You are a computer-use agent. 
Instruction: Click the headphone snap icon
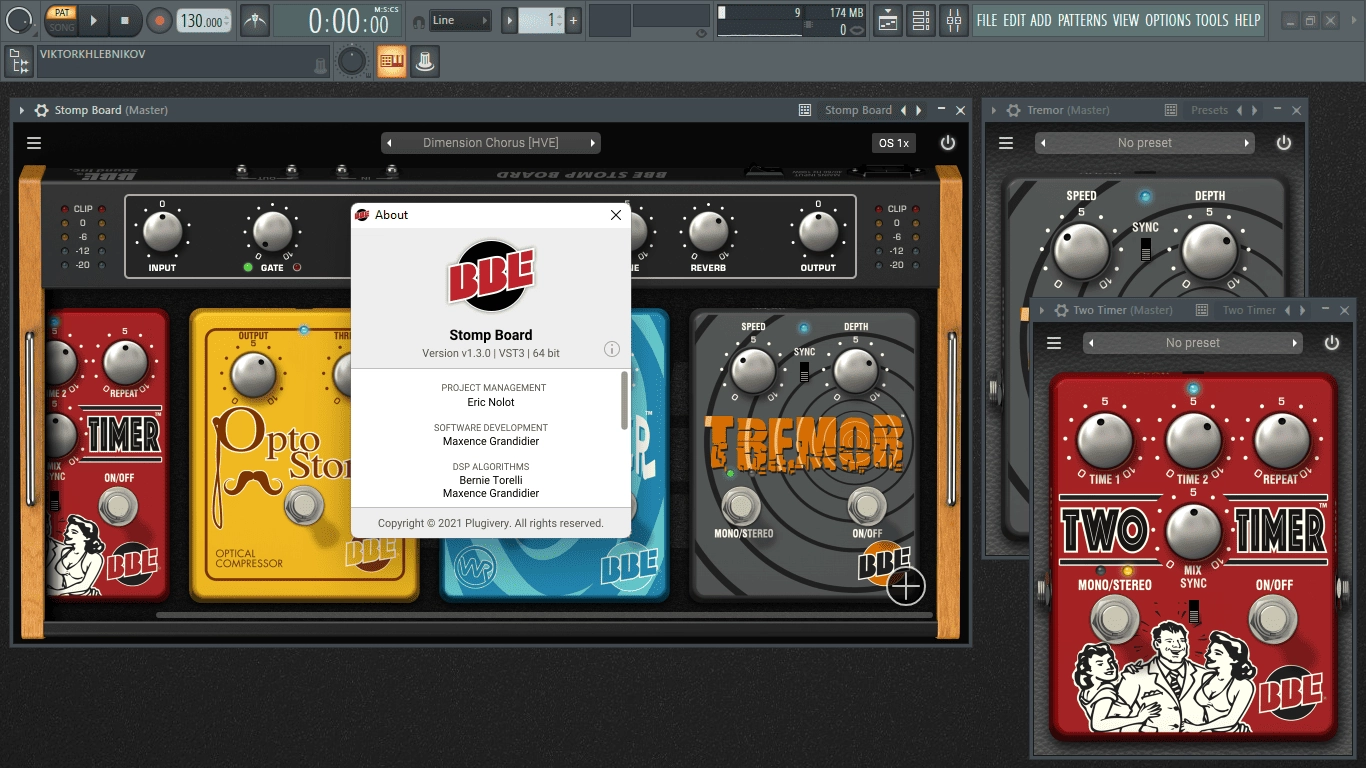418,21
